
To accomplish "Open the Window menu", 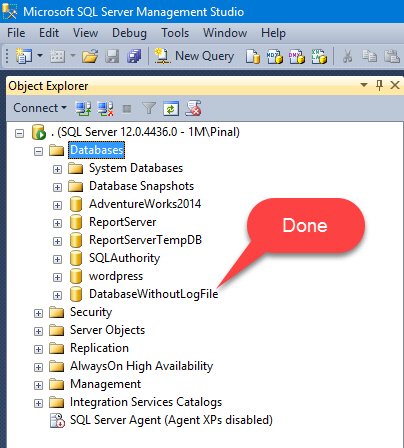I will click(225, 33).
